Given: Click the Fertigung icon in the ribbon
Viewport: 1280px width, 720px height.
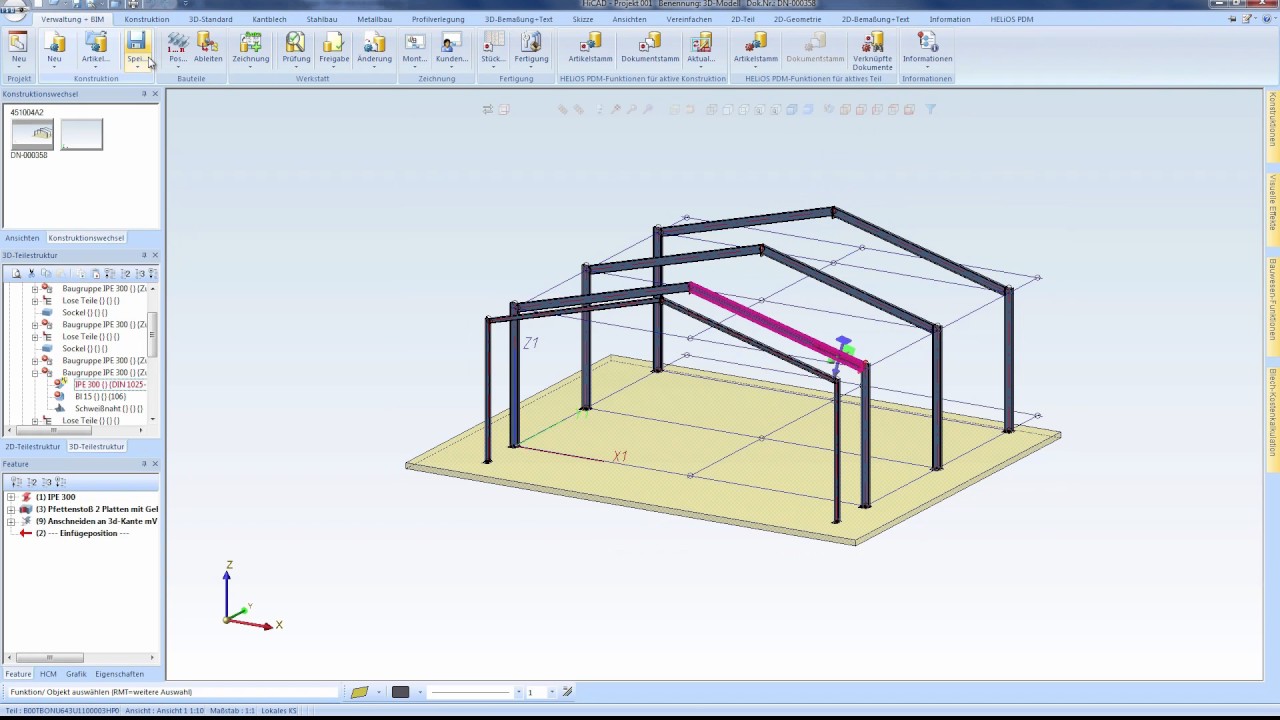Looking at the screenshot, I should pyautogui.click(x=531, y=46).
